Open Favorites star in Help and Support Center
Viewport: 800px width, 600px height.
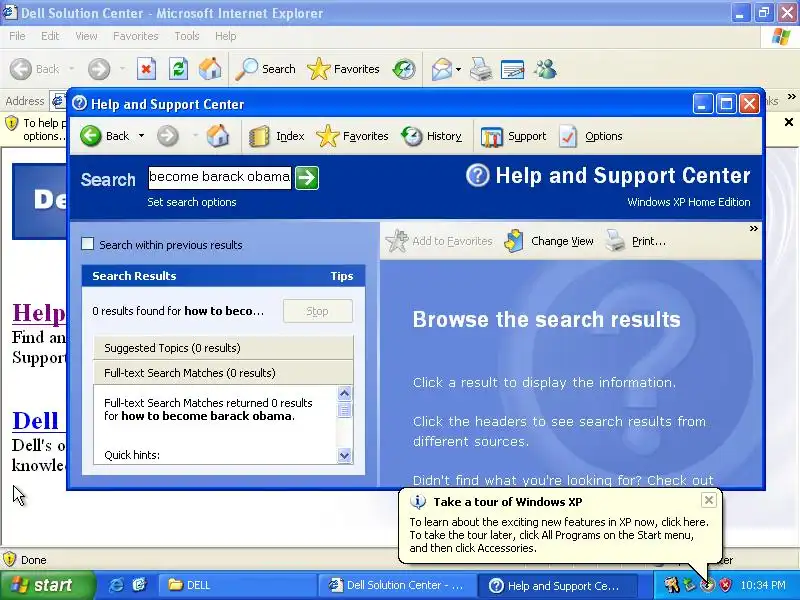(x=328, y=136)
